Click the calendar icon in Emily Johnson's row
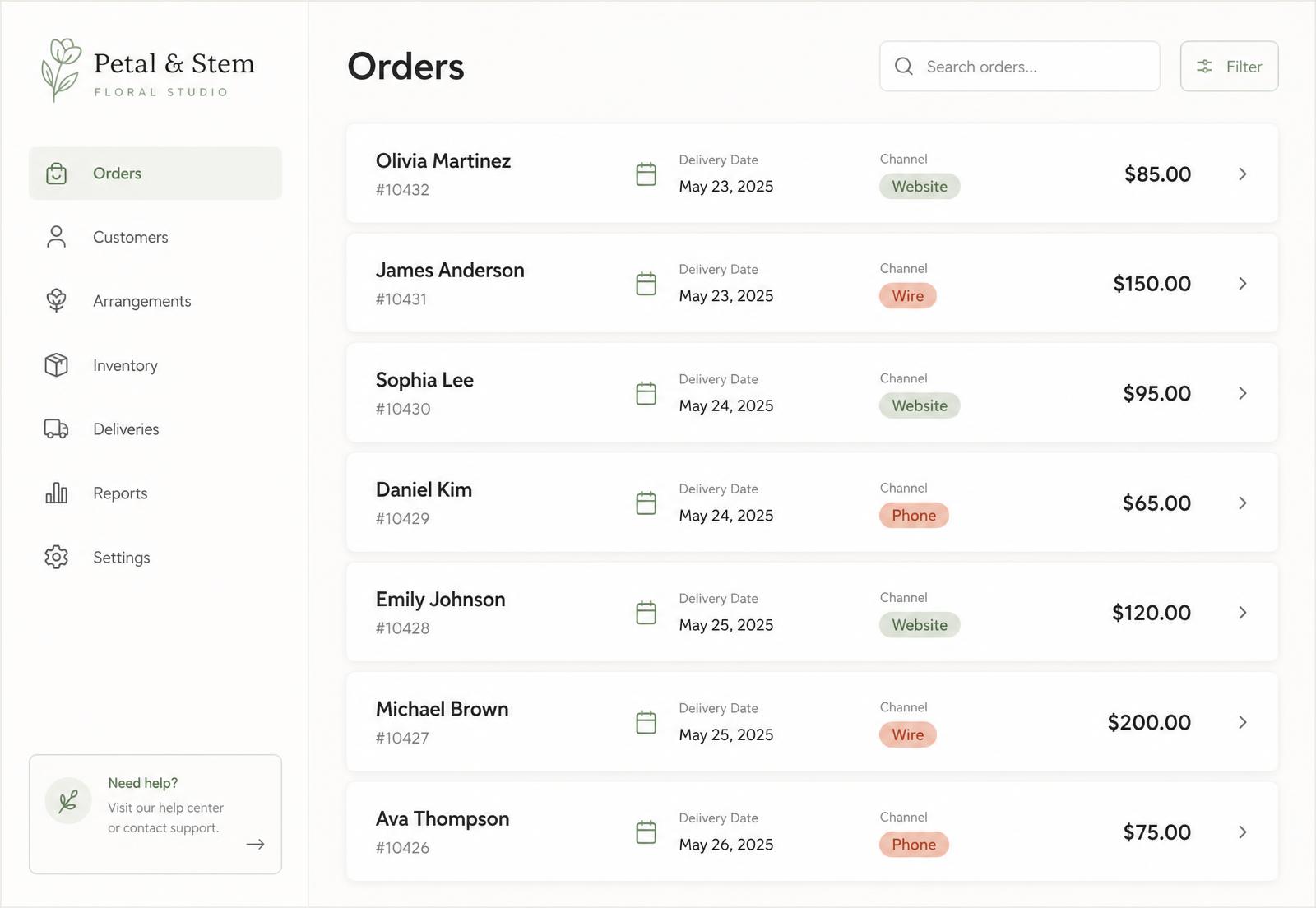This screenshot has height=908, width=1316. point(646,613)
